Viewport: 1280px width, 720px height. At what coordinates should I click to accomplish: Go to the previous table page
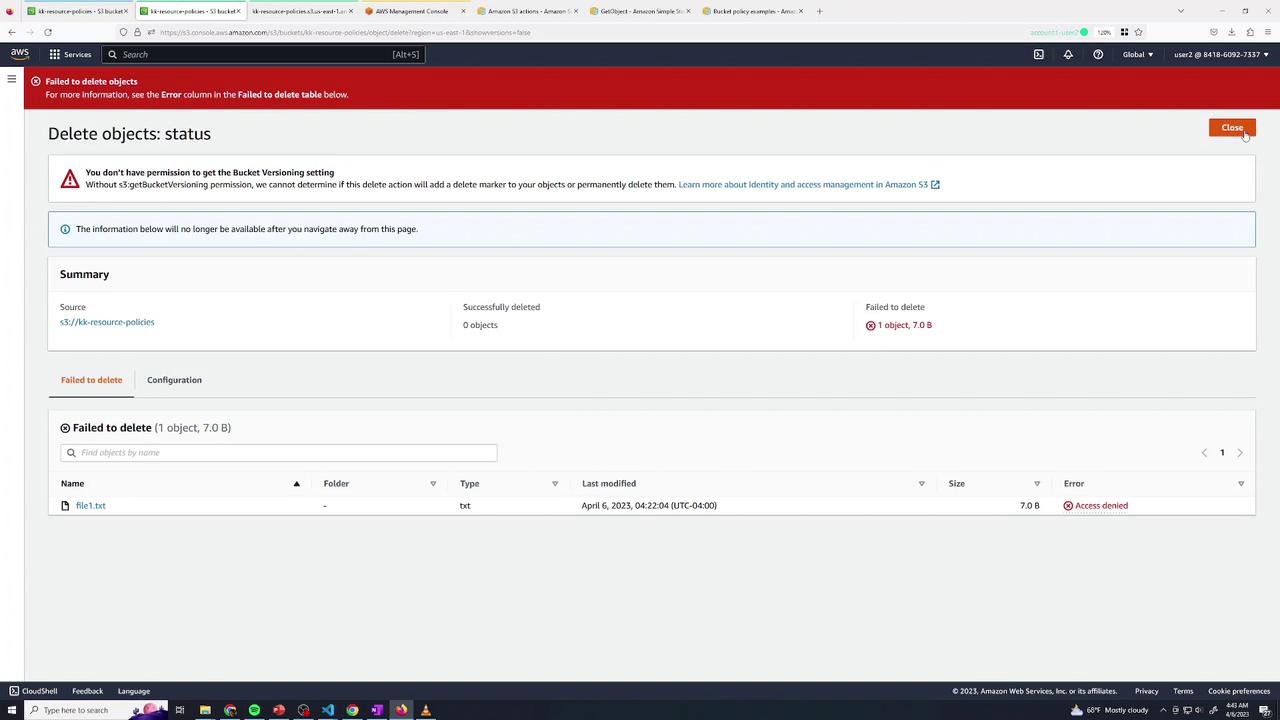1204,453
